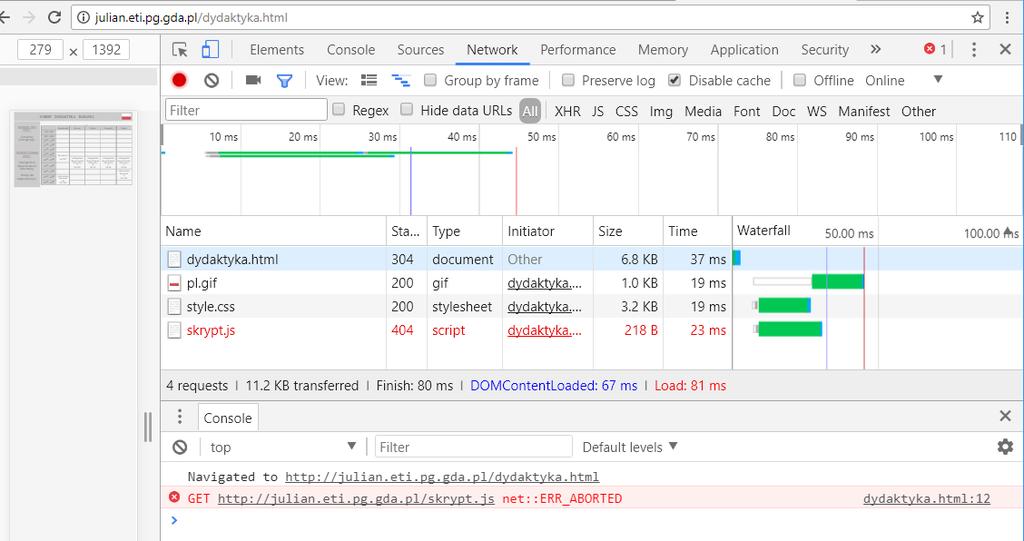This screenshot has width=1024, height=541.
Task: Edit the viewport height value 1392
Action: tap(106, 50)
